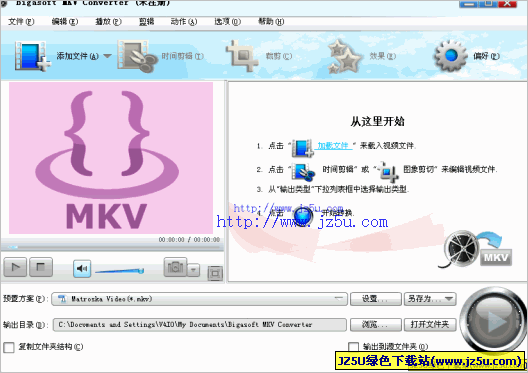The height and width of the screenshot is (373, 528).
Task: Expand the Add File dropdown arrow
Action: [107, 56]
